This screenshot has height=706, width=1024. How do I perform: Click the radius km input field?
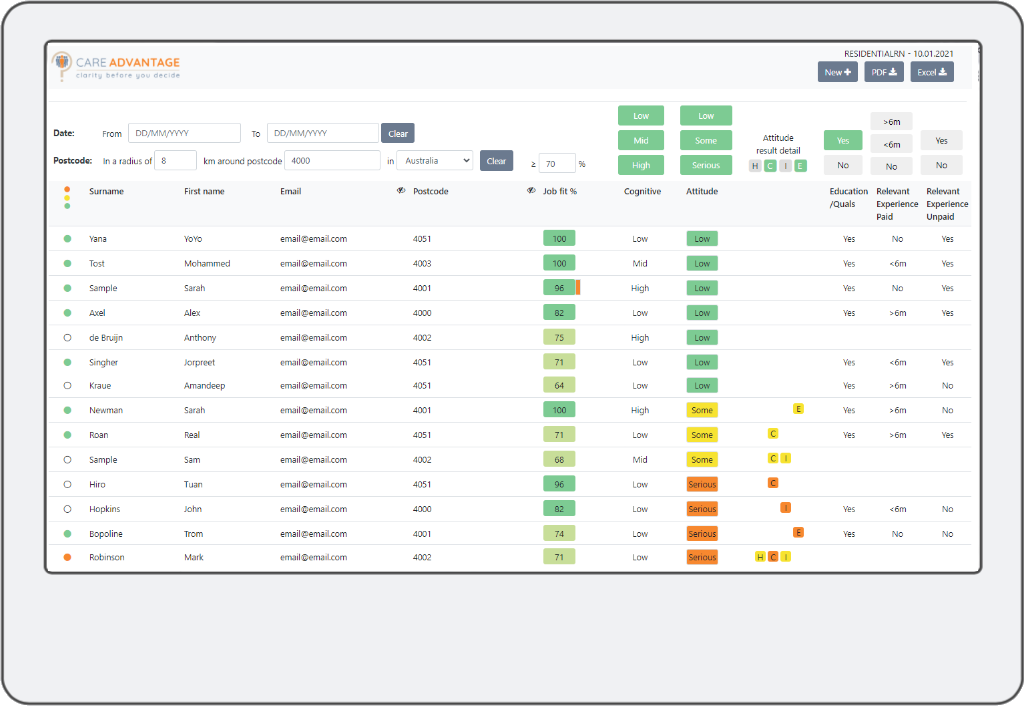click(176, 161)
